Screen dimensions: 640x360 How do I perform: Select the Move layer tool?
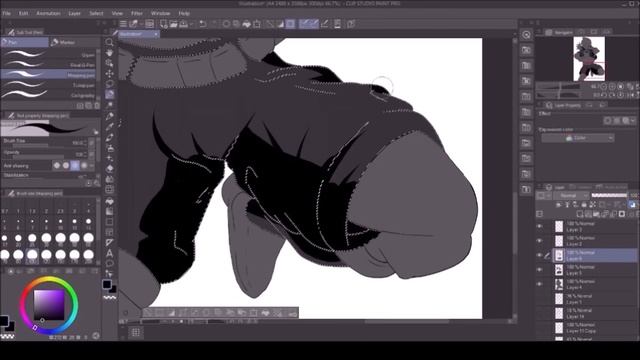[x=109, y=74]
